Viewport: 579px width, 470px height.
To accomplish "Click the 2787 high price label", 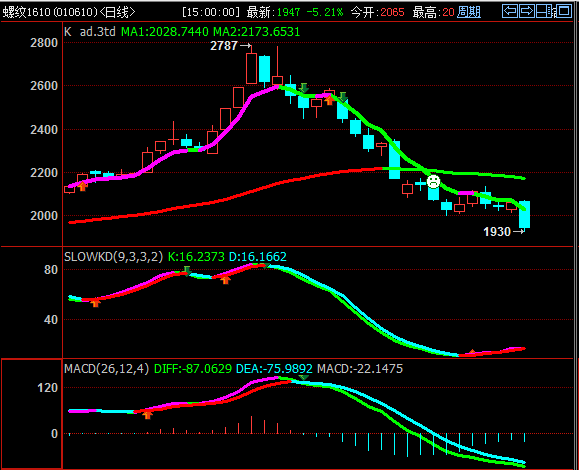I will tap(224, 46).
